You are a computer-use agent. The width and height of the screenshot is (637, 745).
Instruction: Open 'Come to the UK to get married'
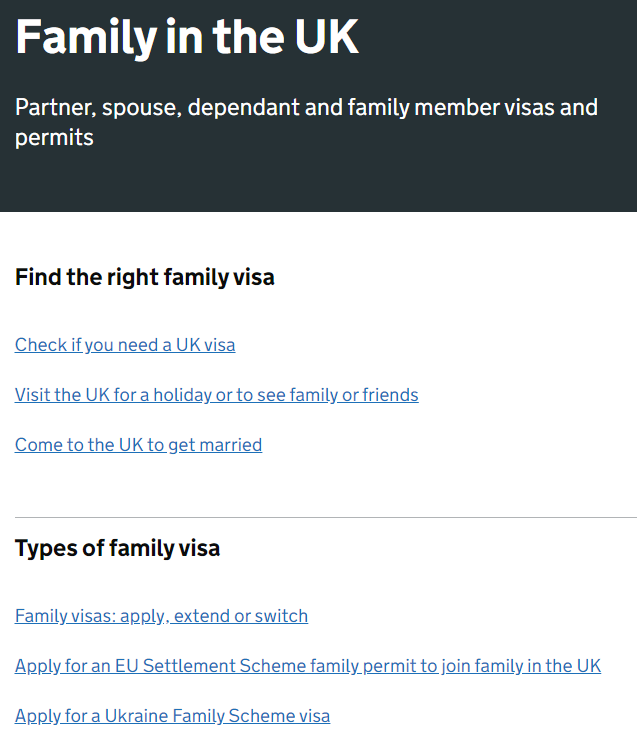click(x=138, y=445)
